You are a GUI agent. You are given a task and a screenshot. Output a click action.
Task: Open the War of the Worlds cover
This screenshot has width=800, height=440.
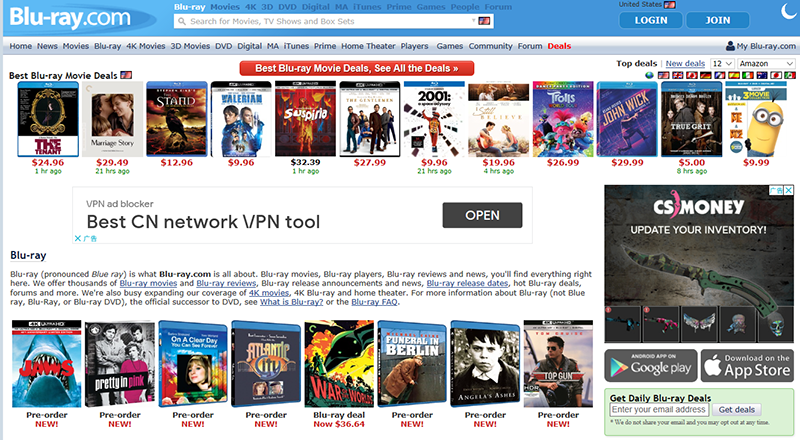(339, 363)
